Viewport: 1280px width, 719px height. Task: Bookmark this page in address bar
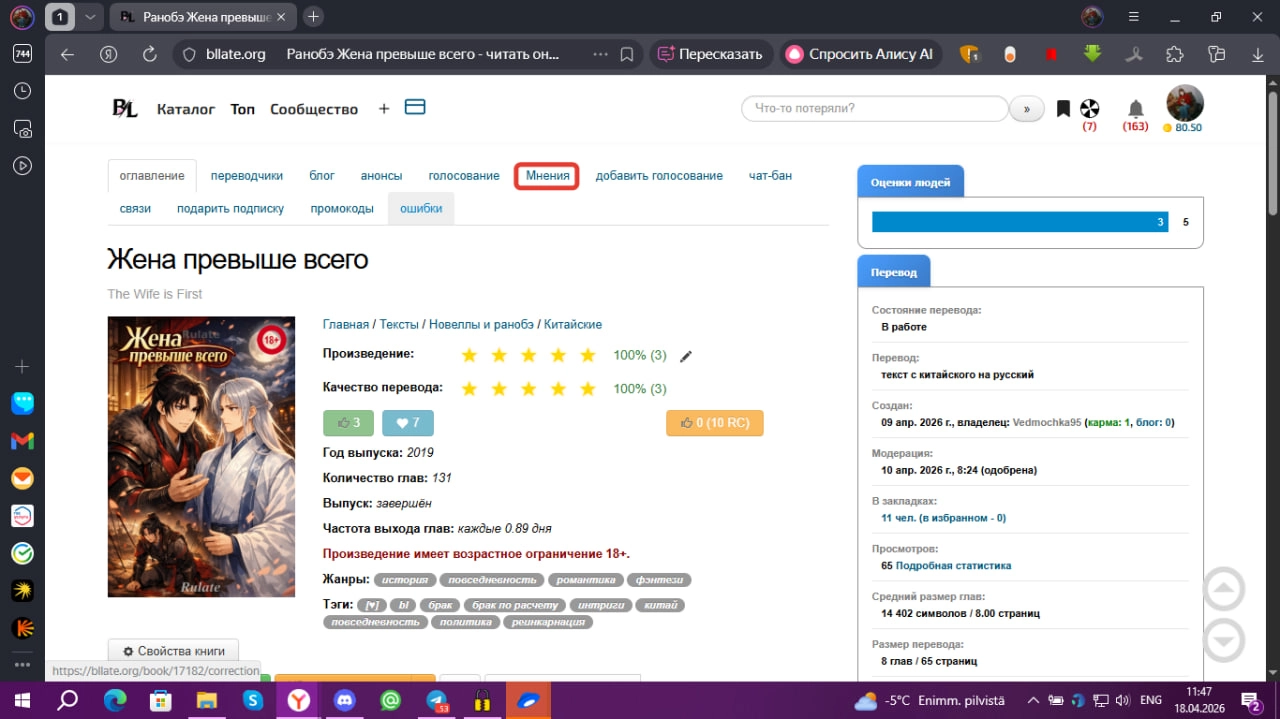click(x=627, y=54)
